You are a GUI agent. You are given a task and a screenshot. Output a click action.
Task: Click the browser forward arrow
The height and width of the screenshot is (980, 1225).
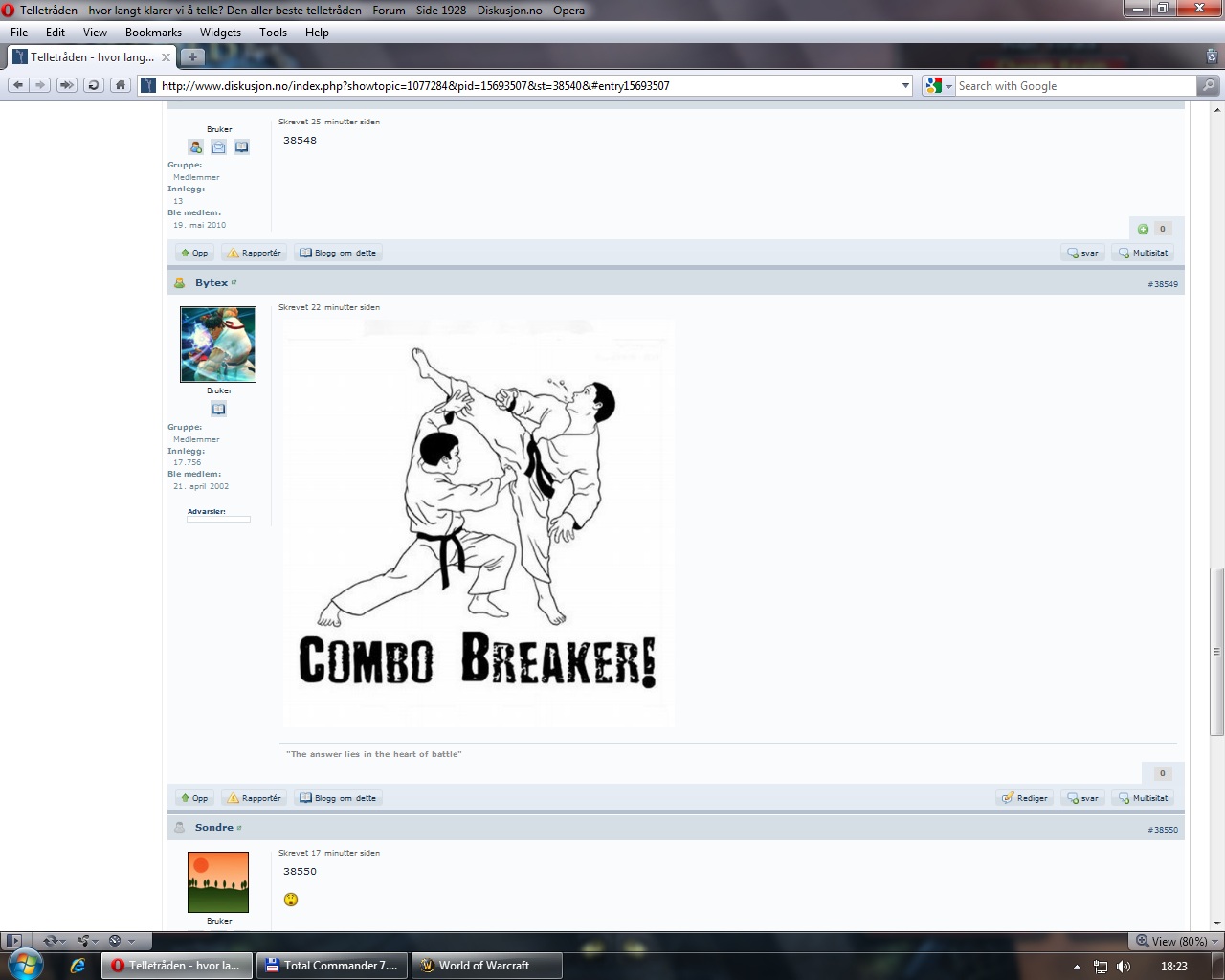pos(40,85)
